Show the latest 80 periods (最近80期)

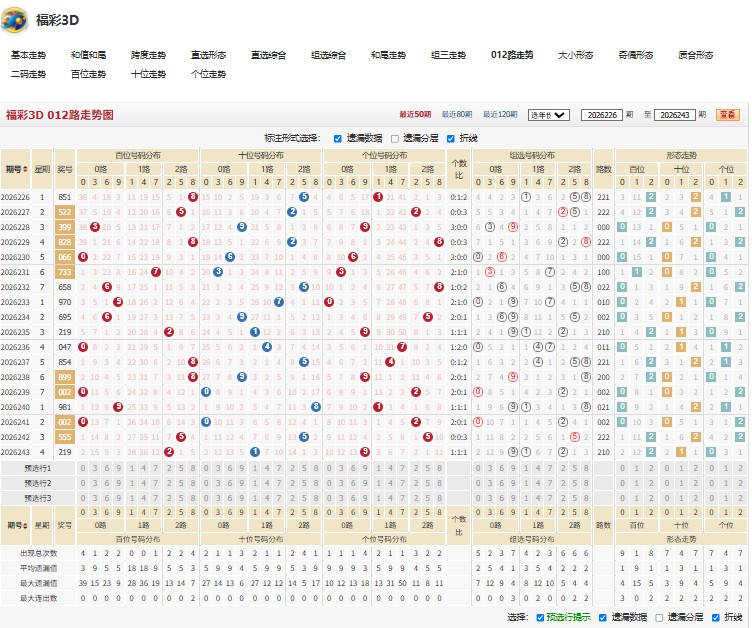457,115
